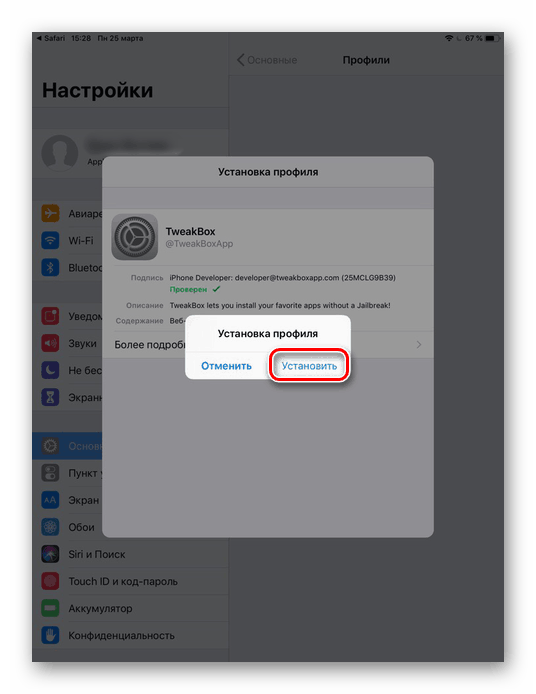This screenshot has width=536, height=694.
Task: Return to Safari via status bar link
Action: tap(51, 38)
